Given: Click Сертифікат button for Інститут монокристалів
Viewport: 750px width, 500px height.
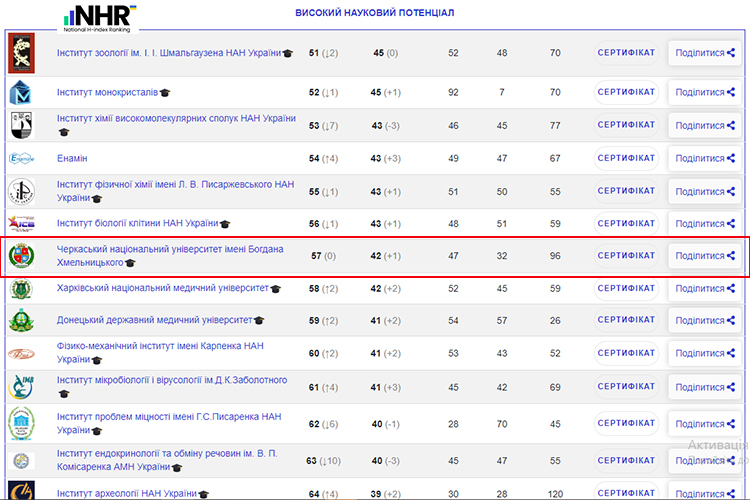Looking at the screenshot, I should [x=626, y=93].
